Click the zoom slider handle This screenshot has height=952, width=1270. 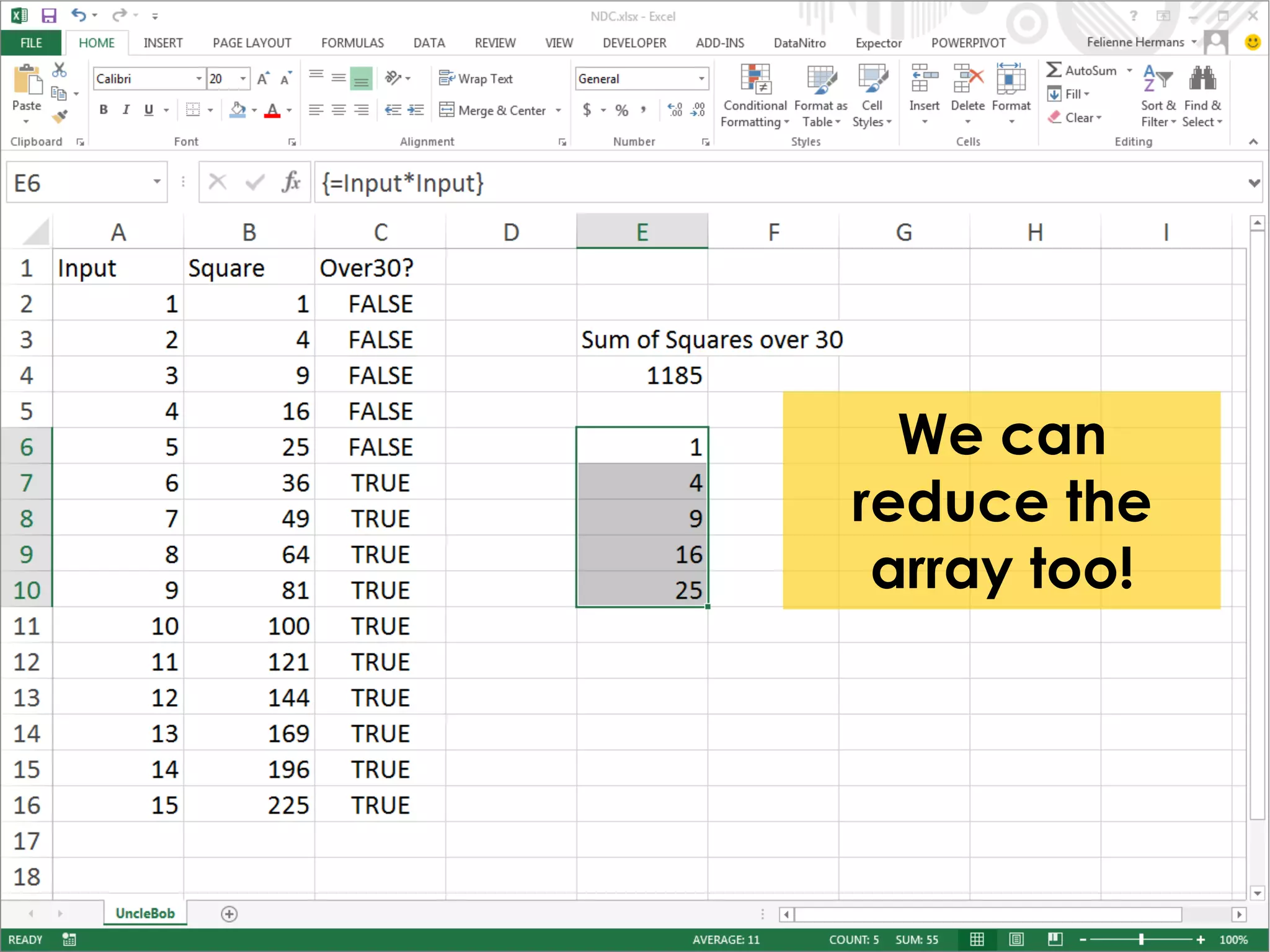[x=1141, y=940]
